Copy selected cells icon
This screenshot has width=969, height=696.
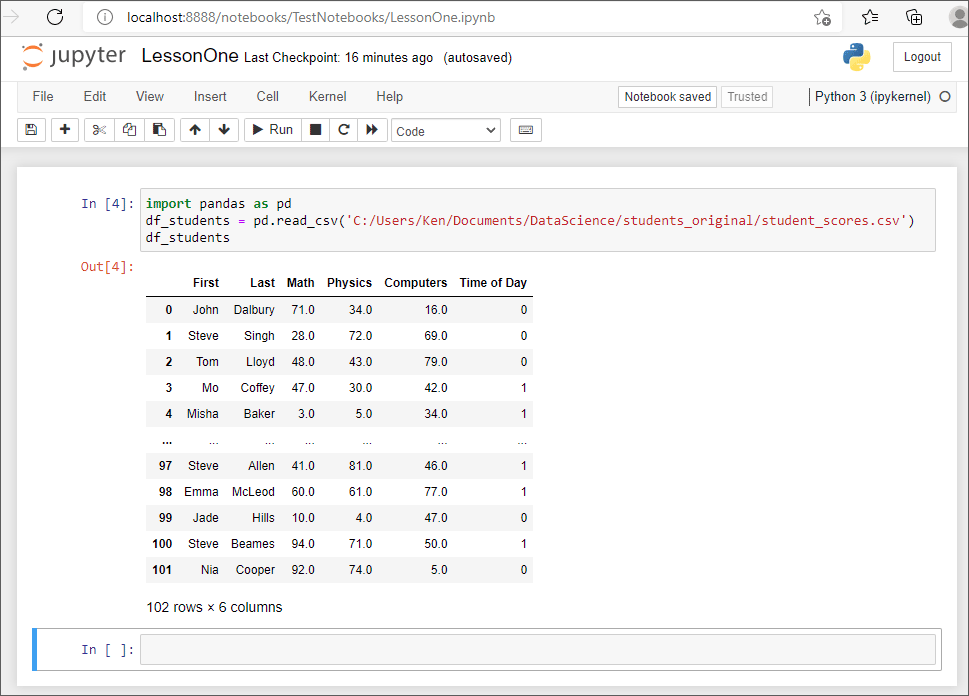[x=129, y=130]
